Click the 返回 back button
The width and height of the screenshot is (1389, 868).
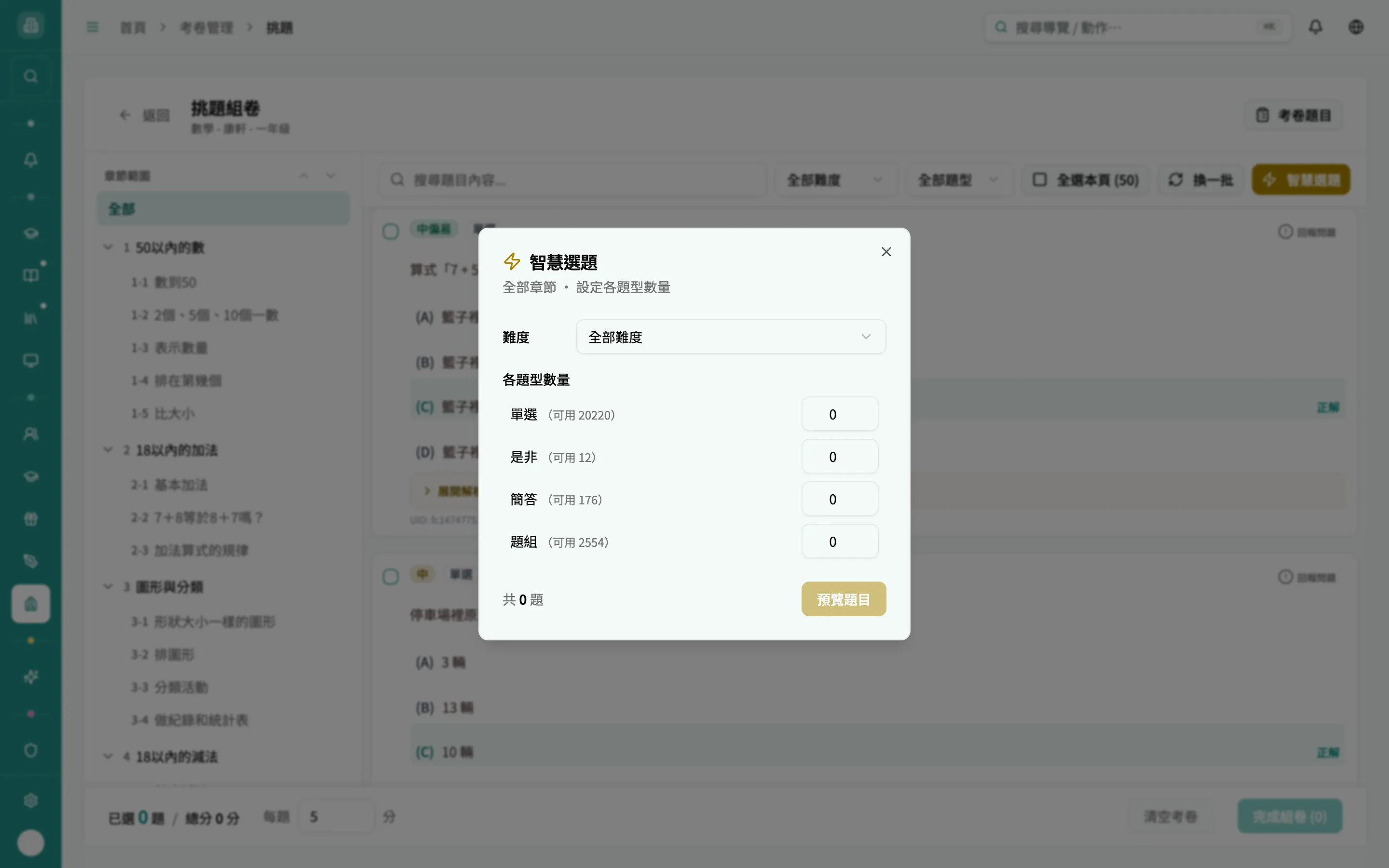point(145,115)
